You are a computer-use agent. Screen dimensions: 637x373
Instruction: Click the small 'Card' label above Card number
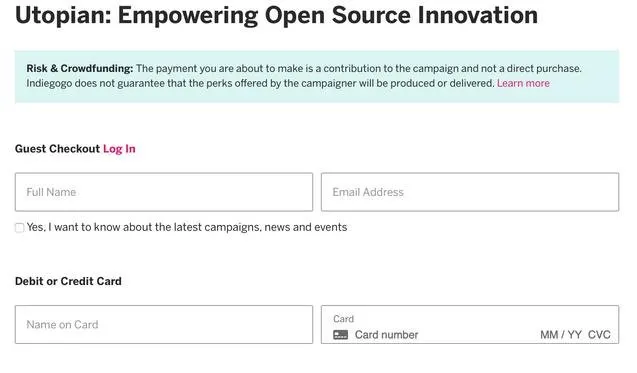point(344,319)
